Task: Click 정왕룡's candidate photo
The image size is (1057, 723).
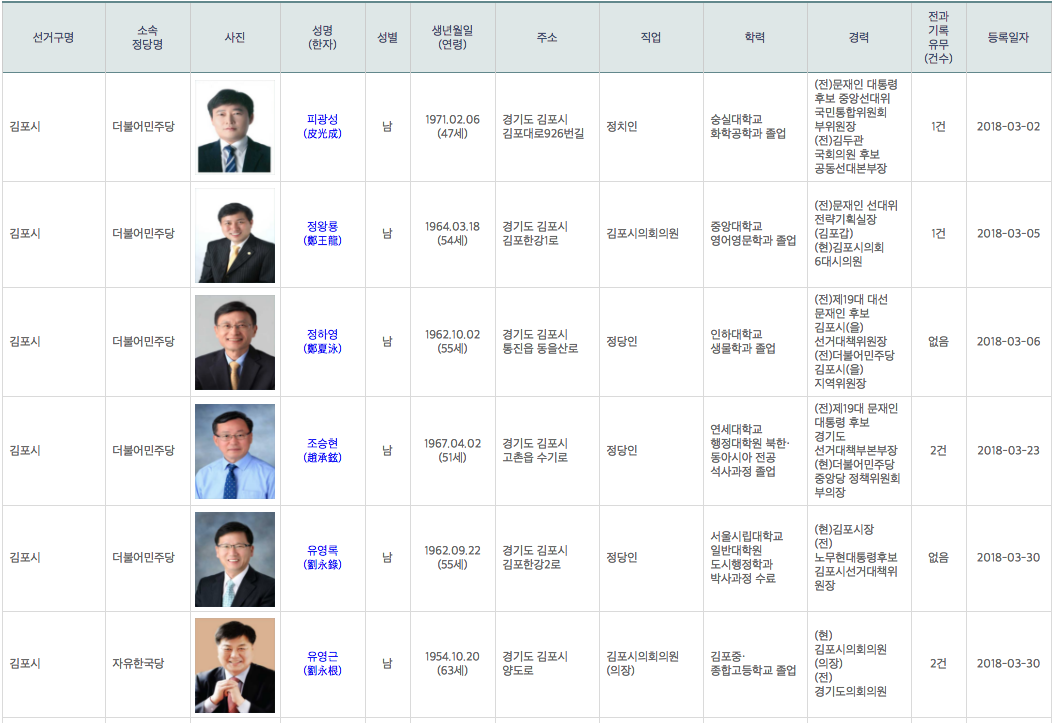Action: [x=235, y=235]
